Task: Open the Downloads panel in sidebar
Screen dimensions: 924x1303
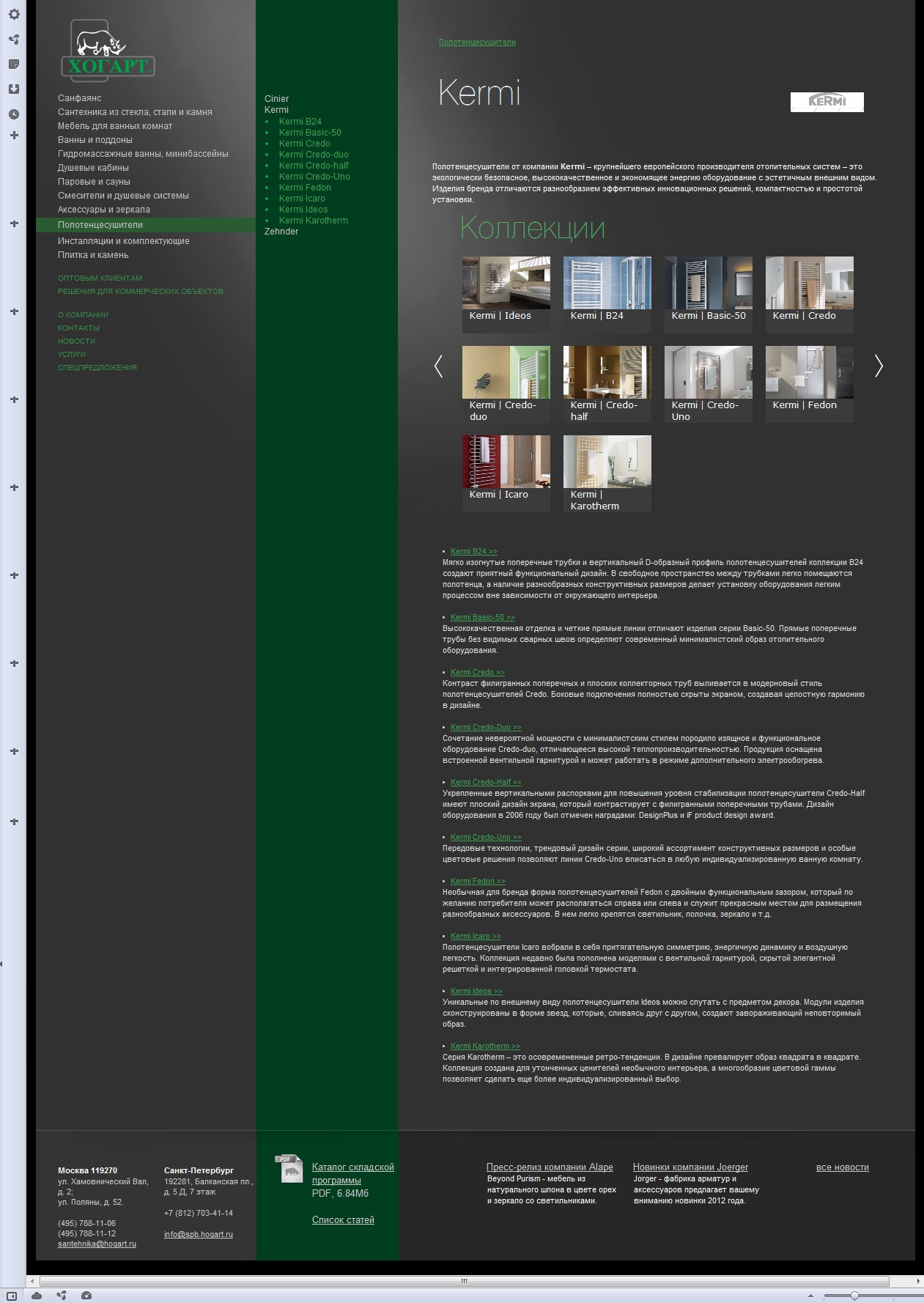Action: (x=13, y=89)
